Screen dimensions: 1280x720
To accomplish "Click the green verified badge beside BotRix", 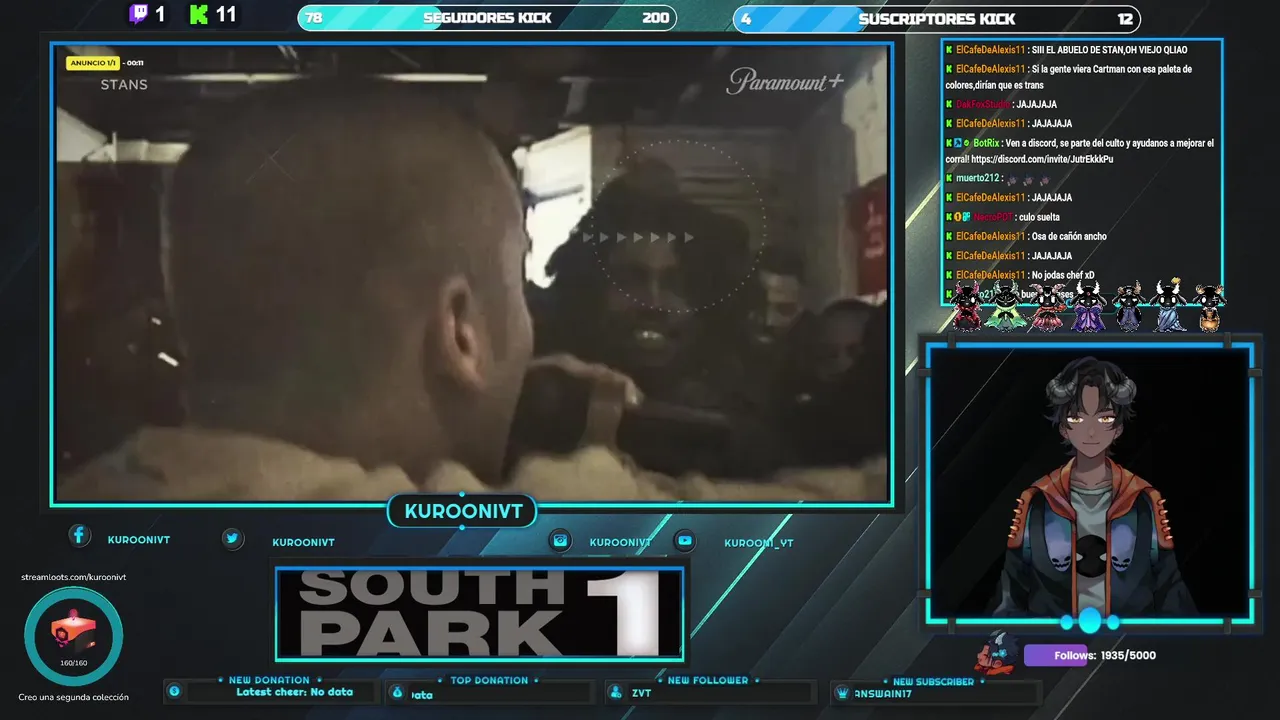I will click(x=966, y=143).
